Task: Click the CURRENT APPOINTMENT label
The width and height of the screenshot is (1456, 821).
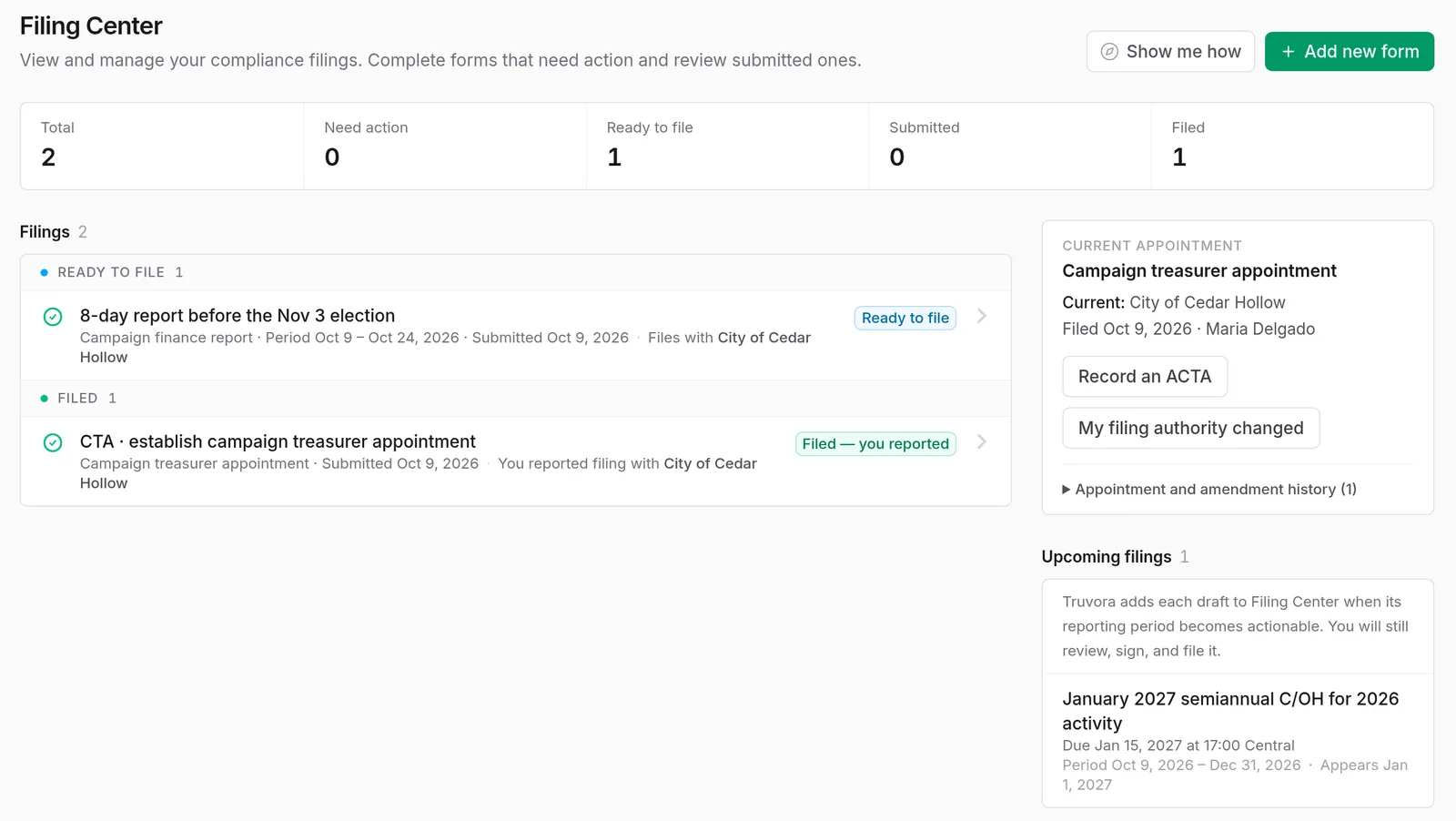Action: (1152, 246)
